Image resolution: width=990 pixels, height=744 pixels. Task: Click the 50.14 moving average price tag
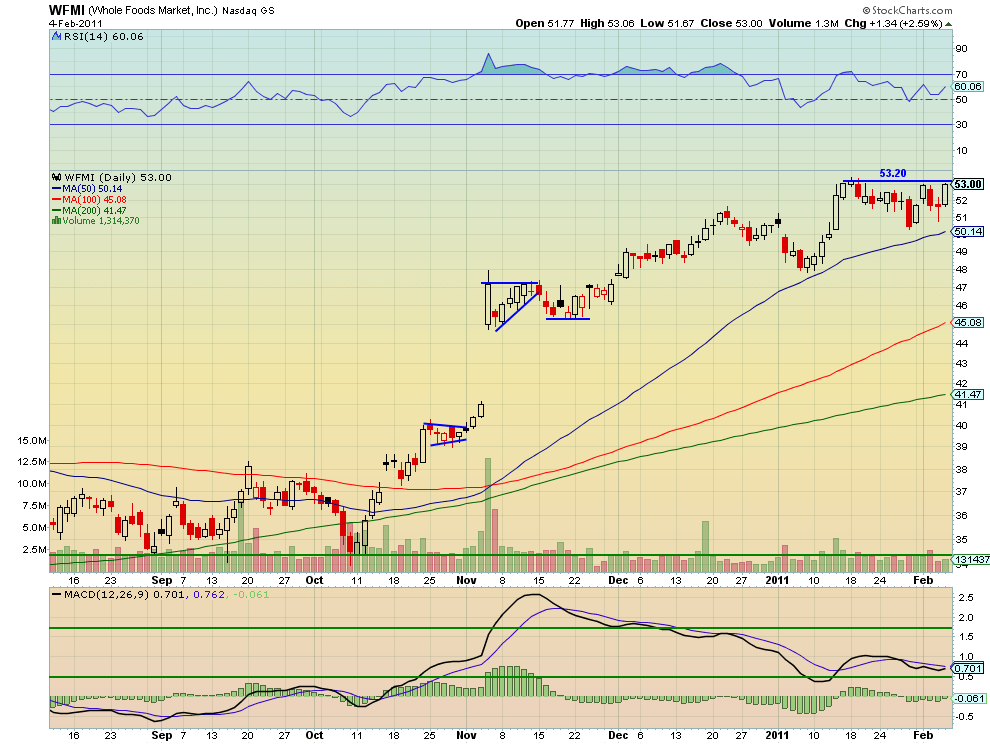tap(968, 232)
